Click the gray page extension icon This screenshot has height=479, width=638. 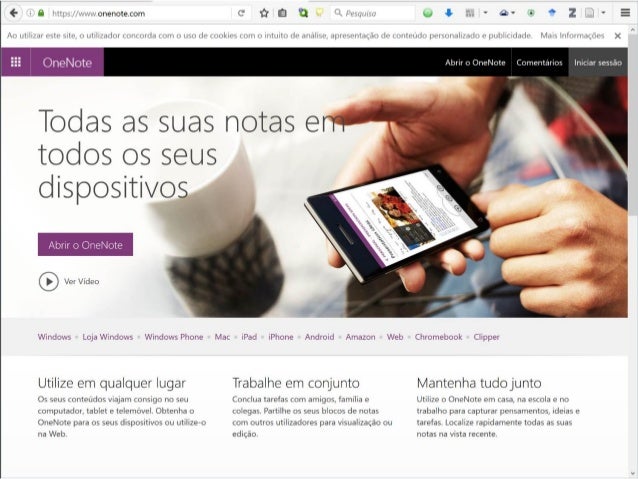(590, 13)
